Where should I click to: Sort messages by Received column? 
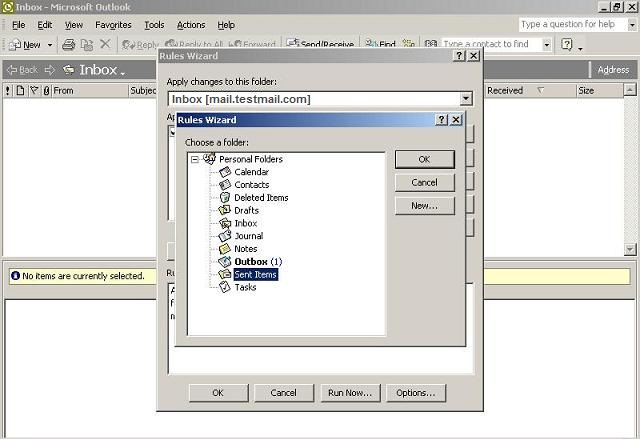coord(530,91)
